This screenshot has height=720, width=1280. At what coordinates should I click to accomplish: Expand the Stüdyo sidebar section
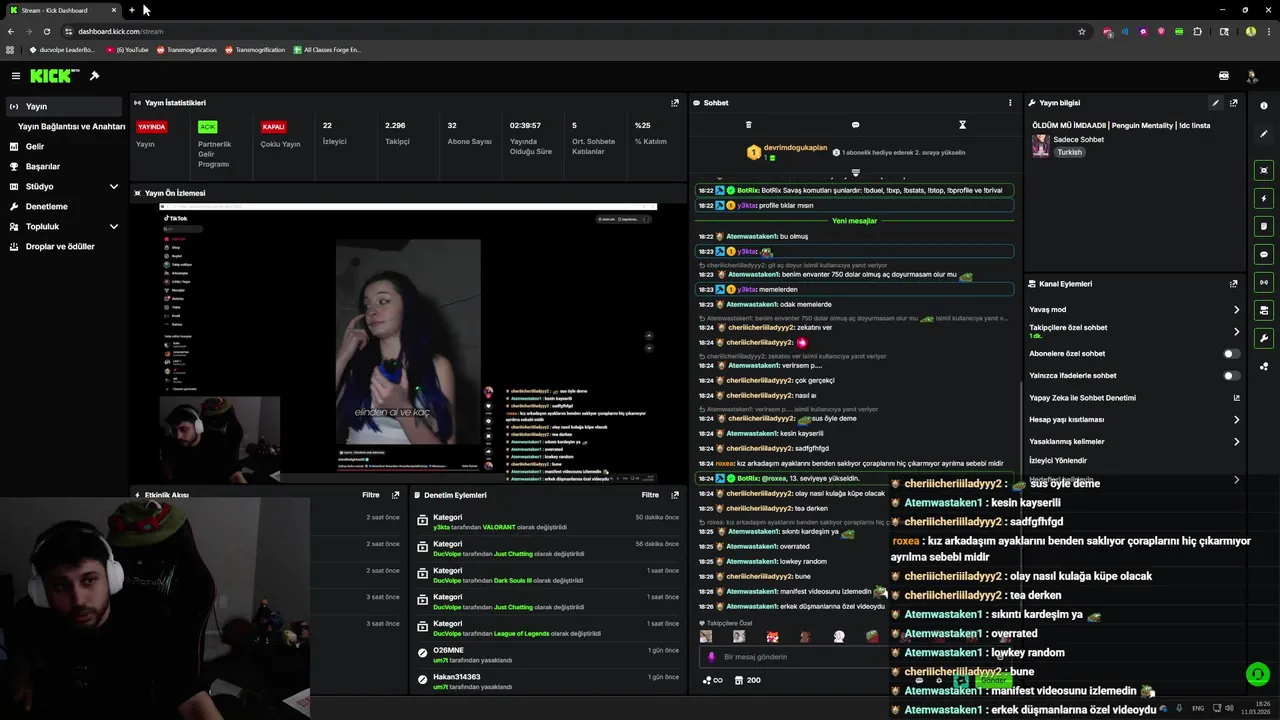point(114,187)
